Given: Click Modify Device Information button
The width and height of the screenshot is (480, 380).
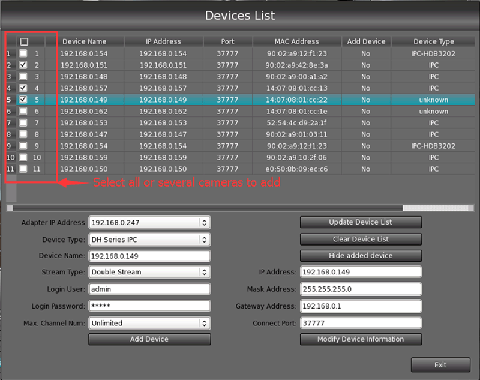Looking at the screenshot, I should pos(361,339).
